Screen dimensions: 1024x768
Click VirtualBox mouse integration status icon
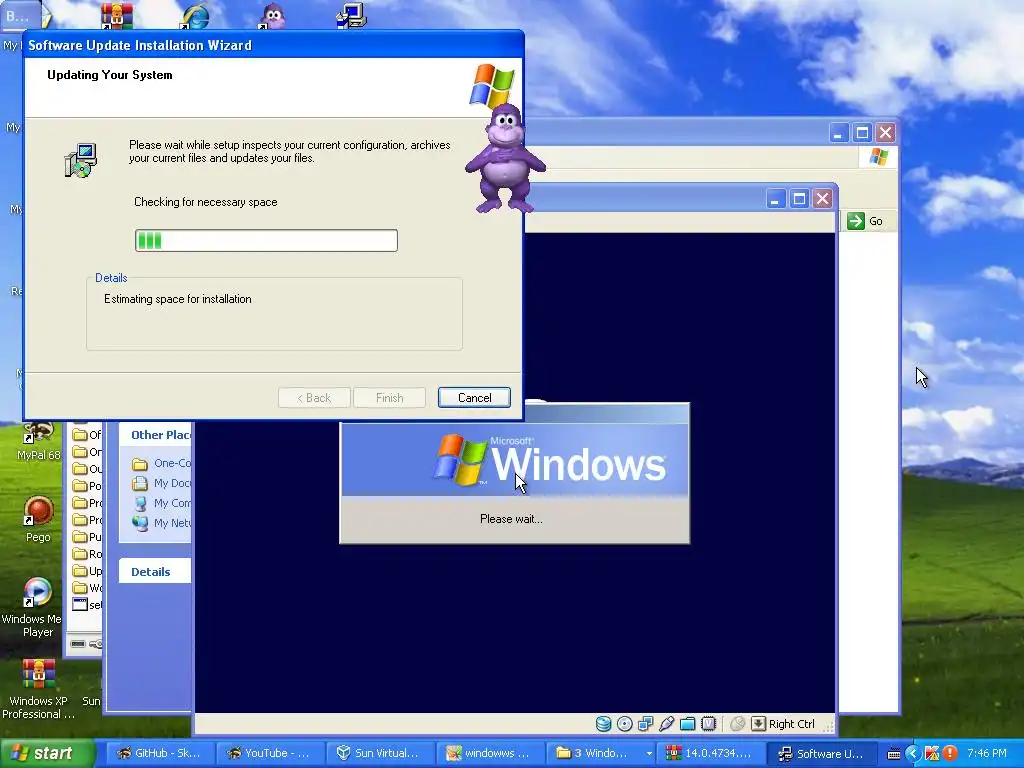click(737, 724)
